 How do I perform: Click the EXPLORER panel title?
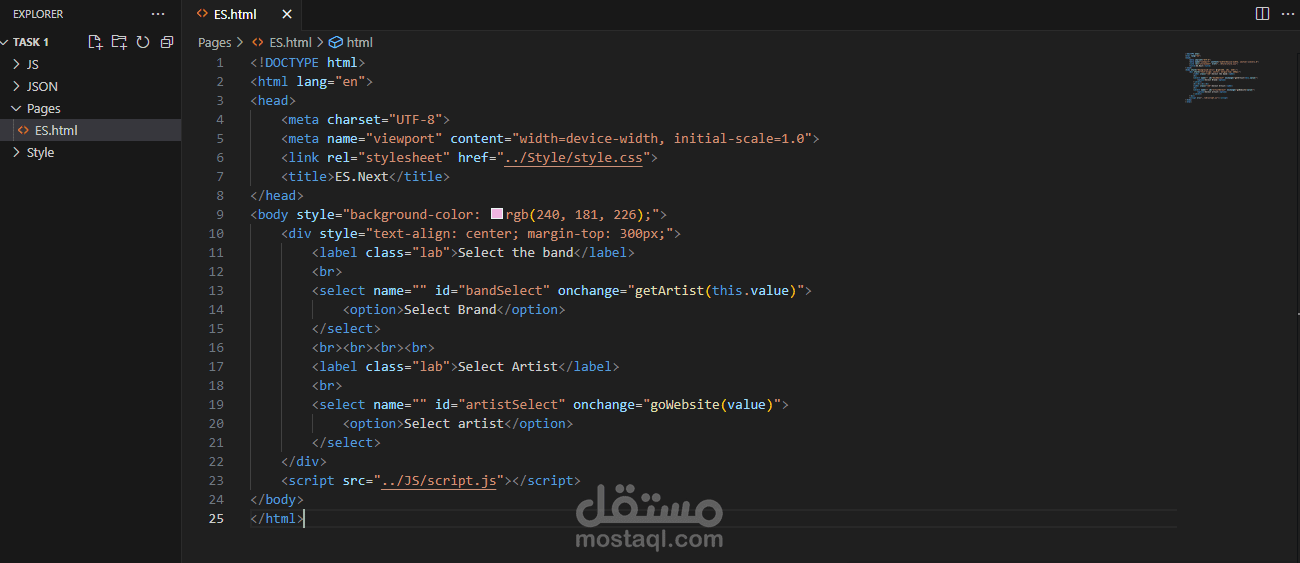click(38, 14)
